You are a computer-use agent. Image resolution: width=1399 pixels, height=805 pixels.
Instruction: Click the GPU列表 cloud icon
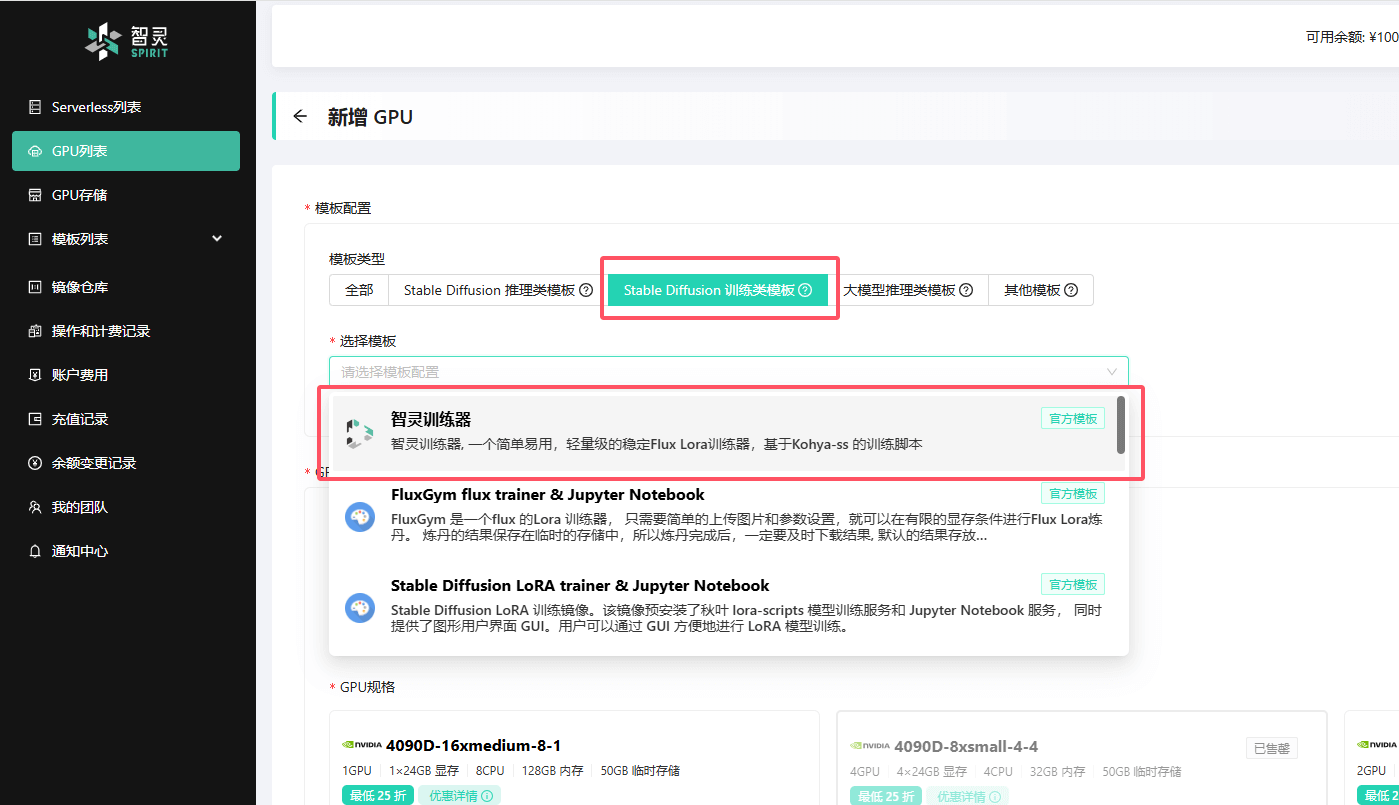pyautogui.click(x=35, y=151)
